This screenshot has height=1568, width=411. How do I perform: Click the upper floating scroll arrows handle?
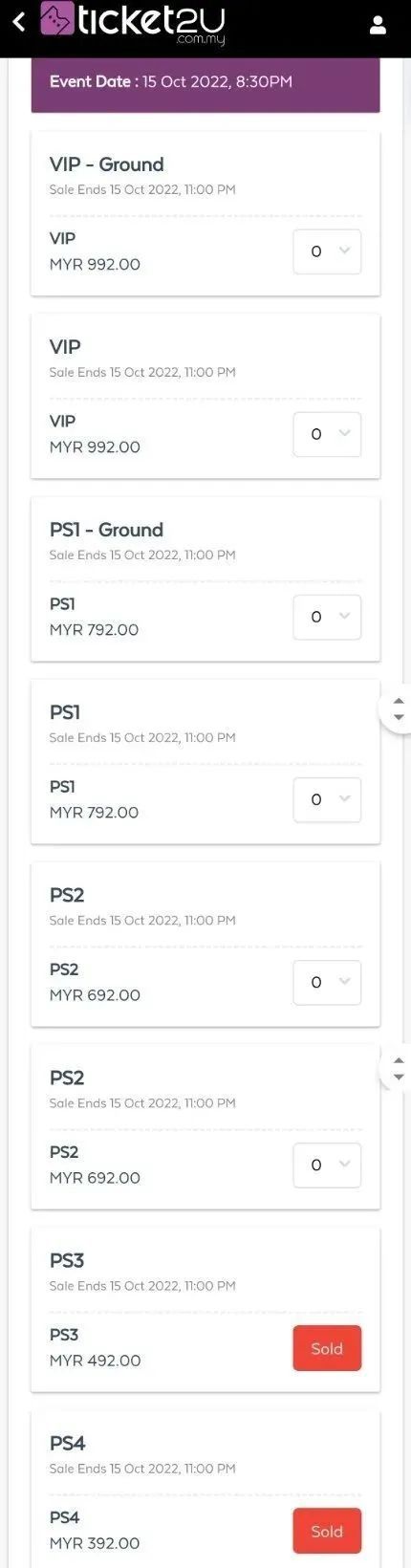point(399,709)
